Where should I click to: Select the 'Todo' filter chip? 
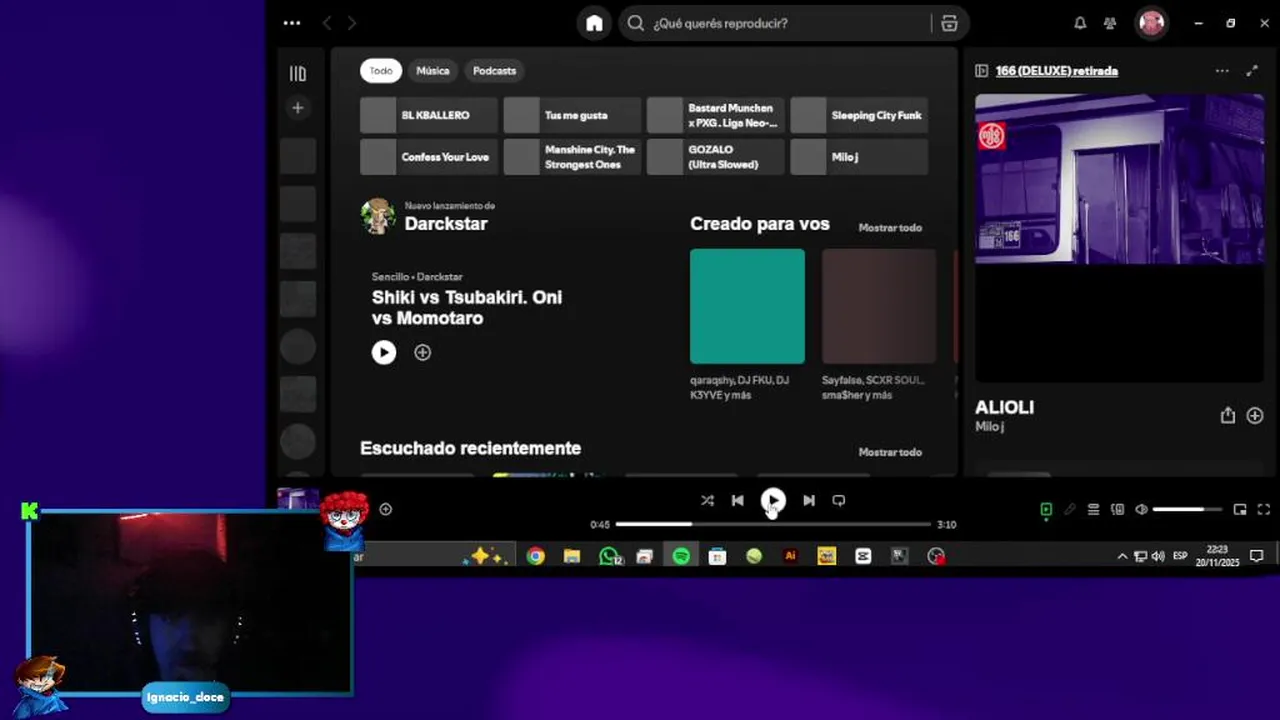tap(381, 71)
